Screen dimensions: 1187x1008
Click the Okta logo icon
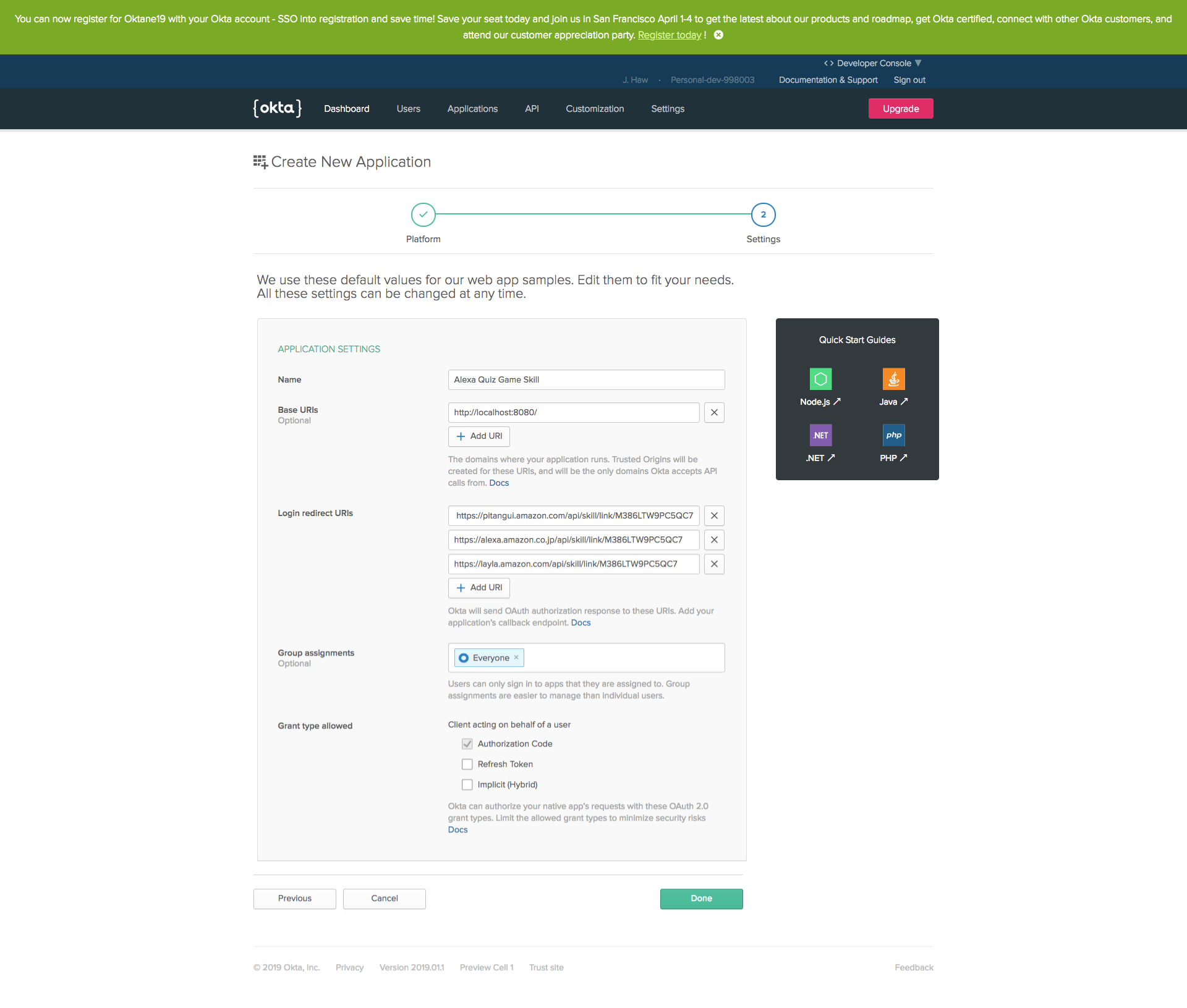click(277, 108)
